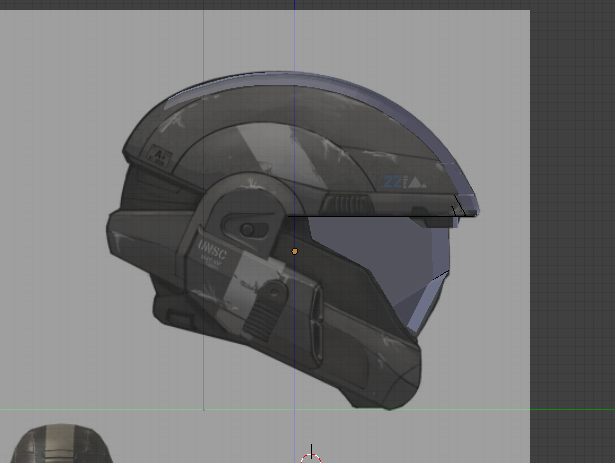Click the red-white 3D cursor crosshair
This screenshot has width=615, height=463.
coord(311,456)
